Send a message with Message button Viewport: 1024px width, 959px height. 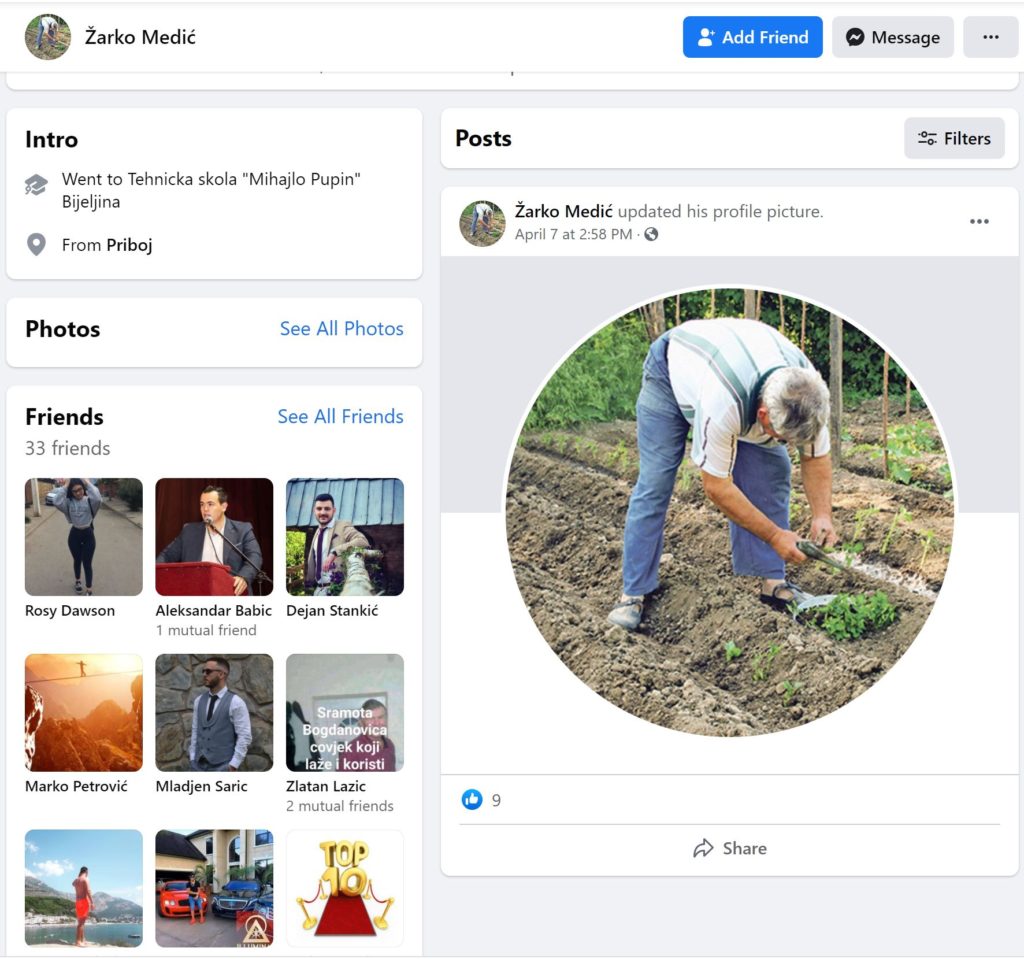892,38
